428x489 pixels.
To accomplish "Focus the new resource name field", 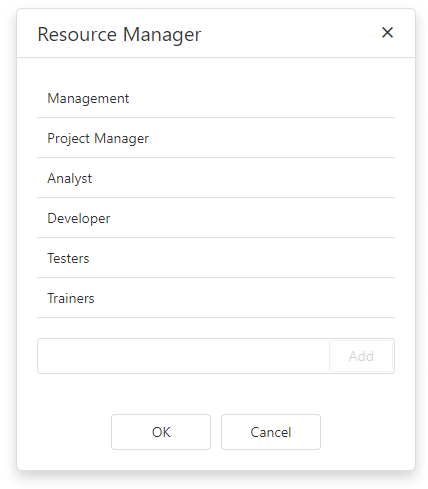I will 183,356.
